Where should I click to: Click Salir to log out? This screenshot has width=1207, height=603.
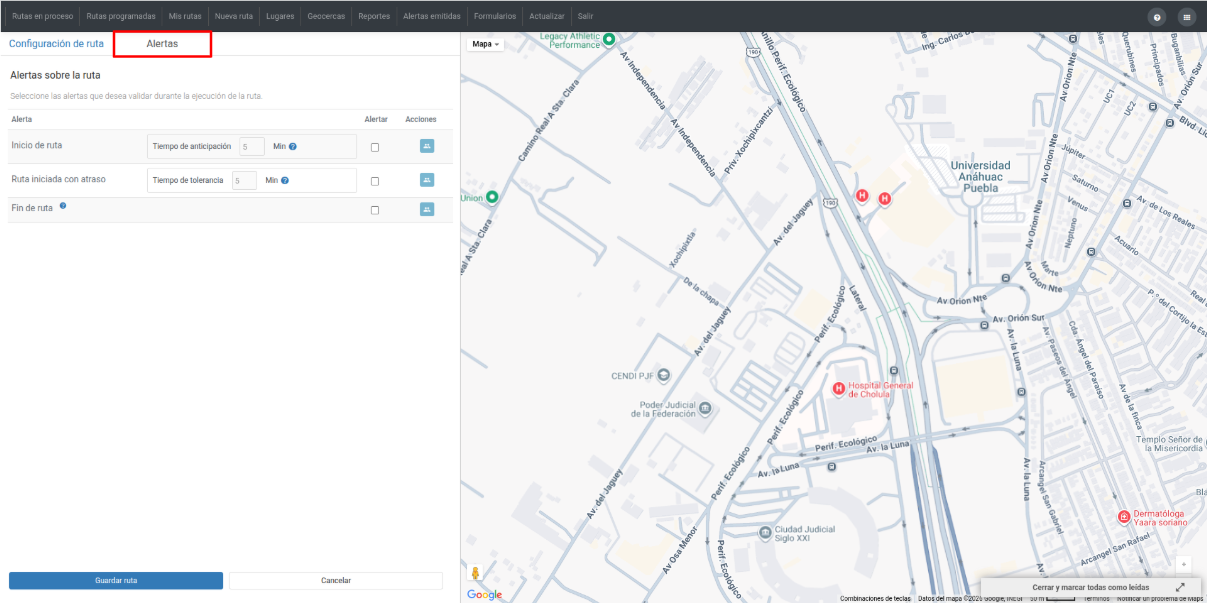point(585,17)
